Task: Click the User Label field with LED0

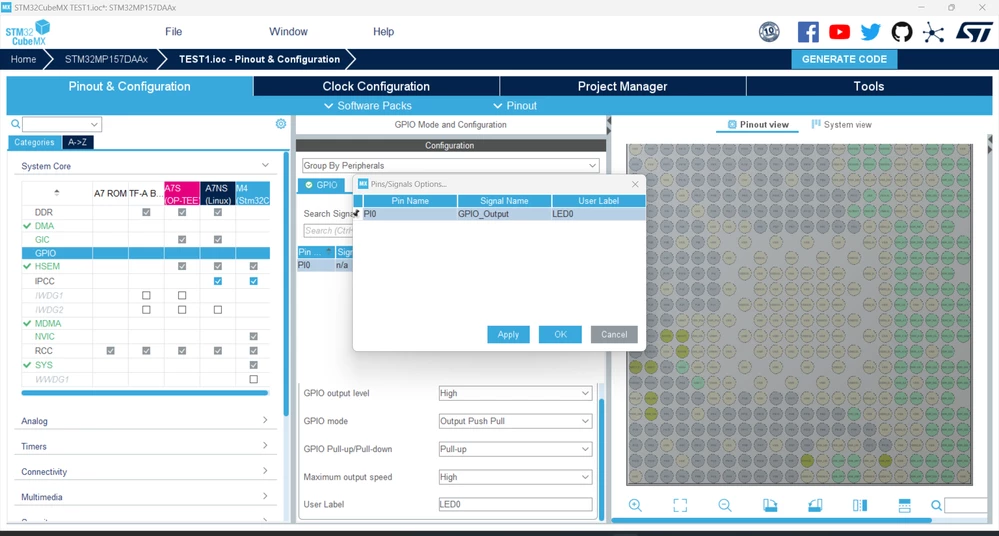Action: point(515,504)
